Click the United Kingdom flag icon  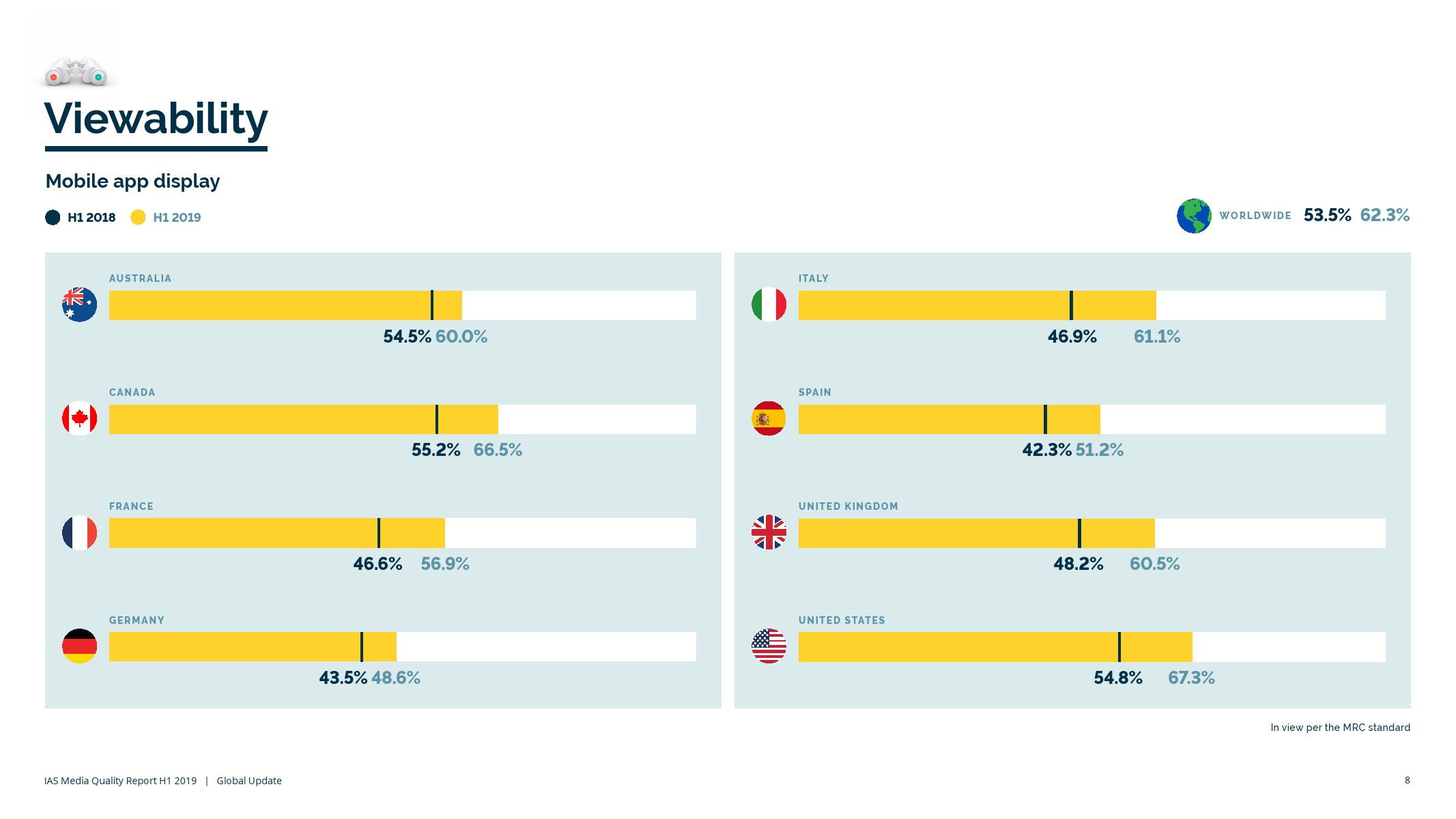[769, 532]
